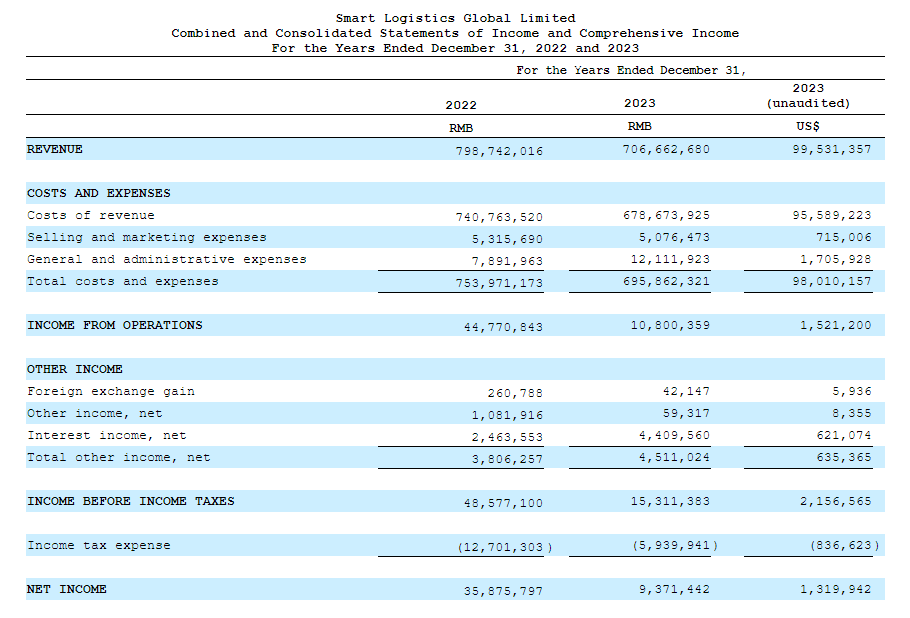Select costs of revenue value 740,763,520
The image size is (910, 618).
coord(499,217)
